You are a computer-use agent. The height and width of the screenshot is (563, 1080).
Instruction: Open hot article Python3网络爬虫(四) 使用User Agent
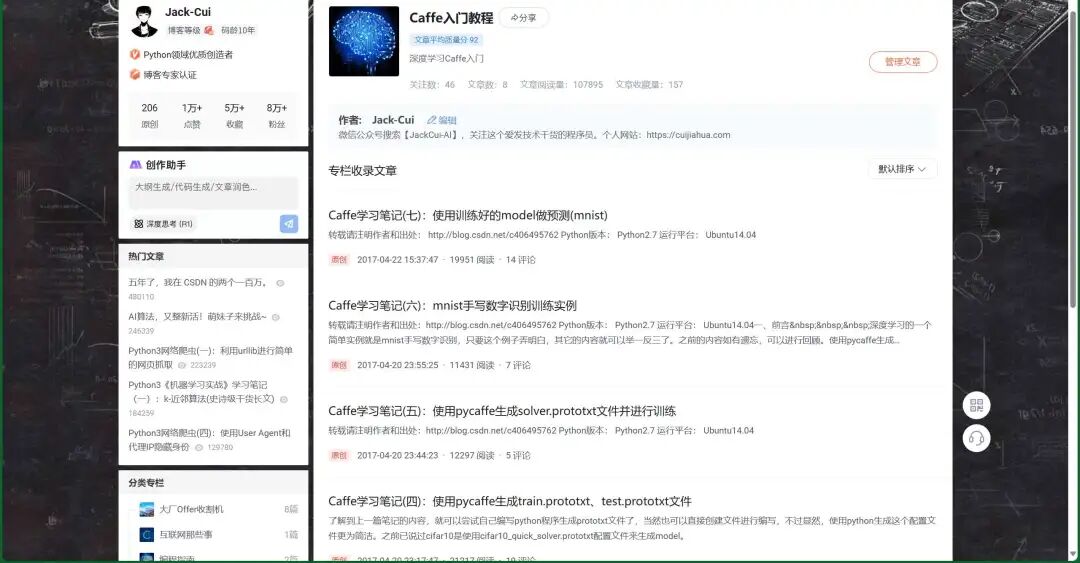[209, 440]
